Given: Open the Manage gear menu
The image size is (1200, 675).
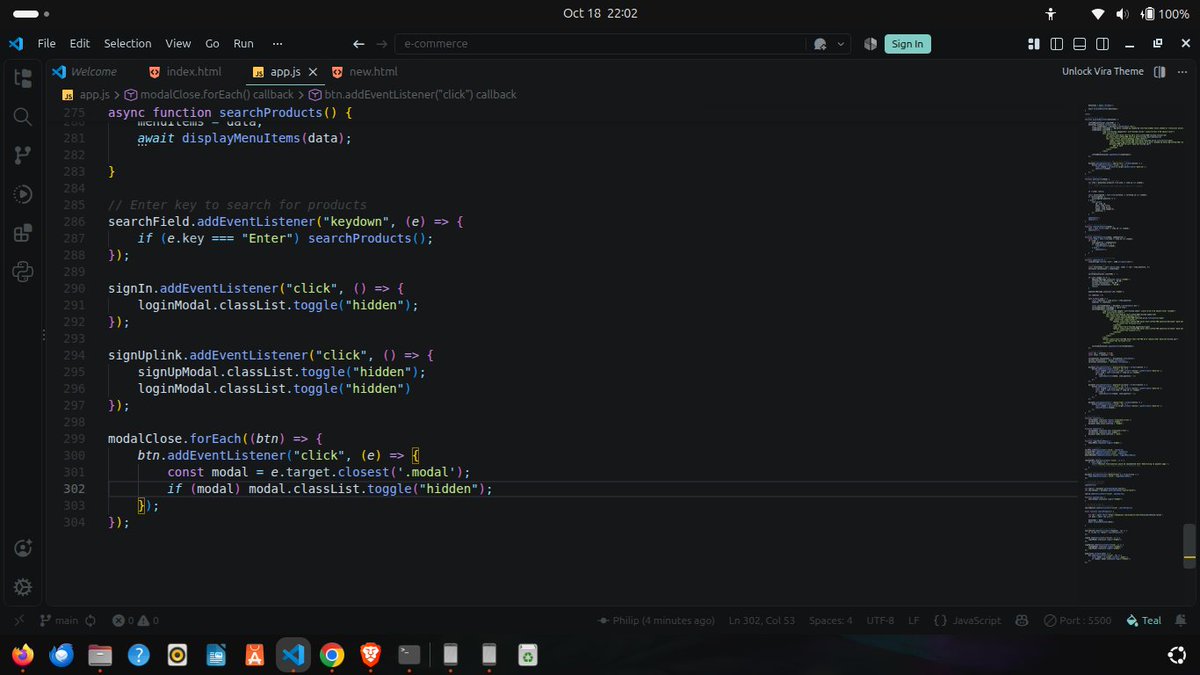Looking at the screenshot, I should tap(23, 587).
